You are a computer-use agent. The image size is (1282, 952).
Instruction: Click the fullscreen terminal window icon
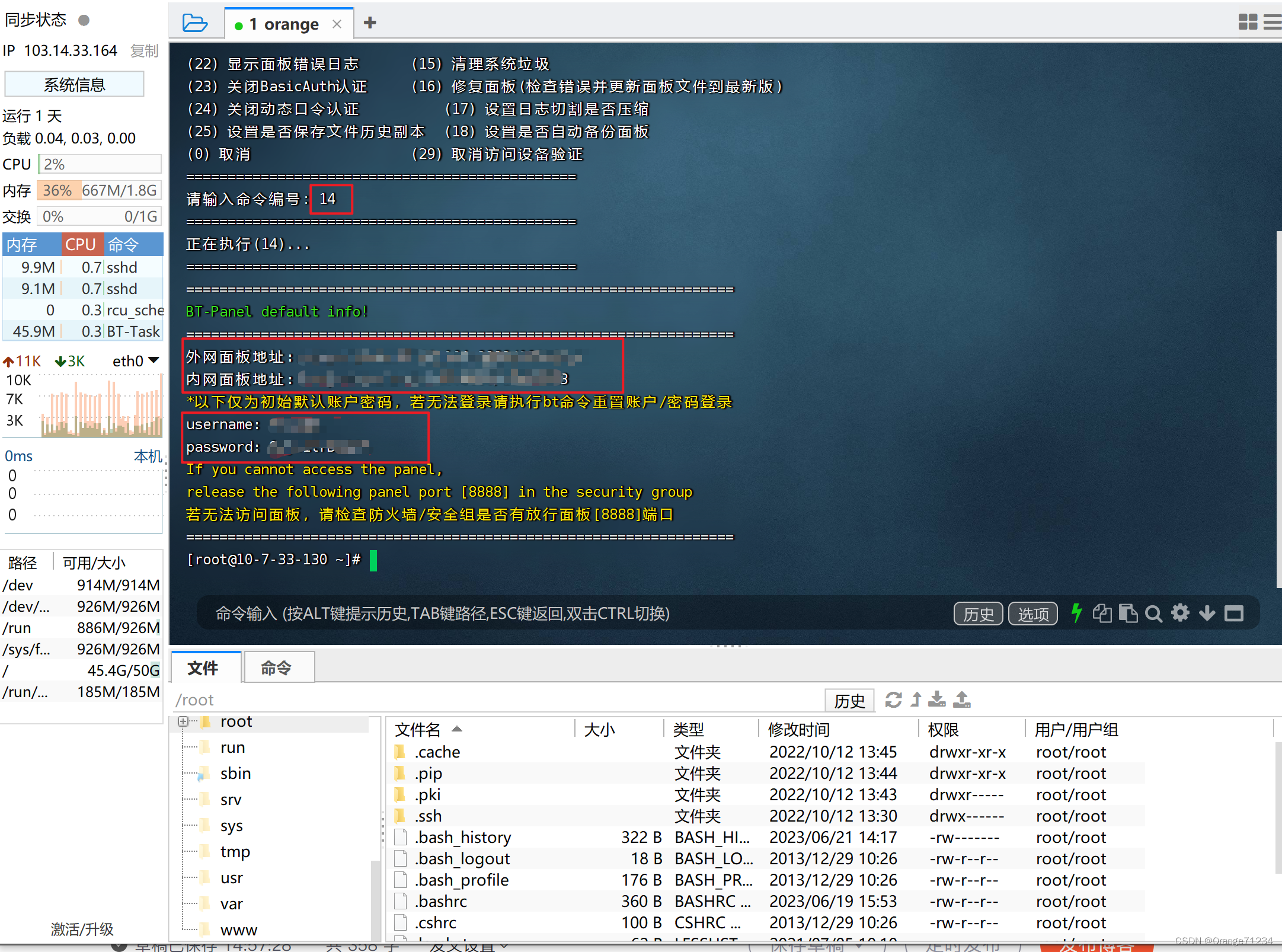tap(1234, 613)
